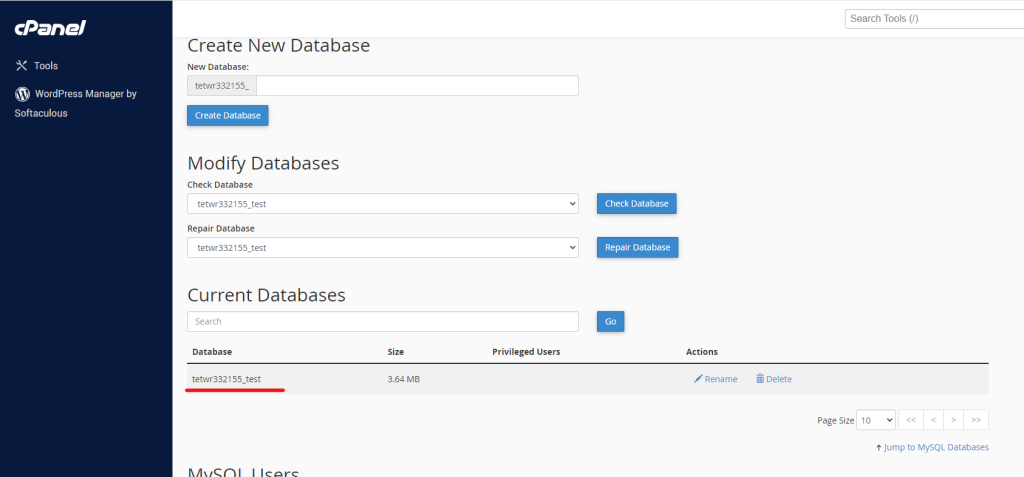The width and height of the screenshot is (1024, 477).
Task: Open the Check Database dropdown
Action: pos(382,204)
